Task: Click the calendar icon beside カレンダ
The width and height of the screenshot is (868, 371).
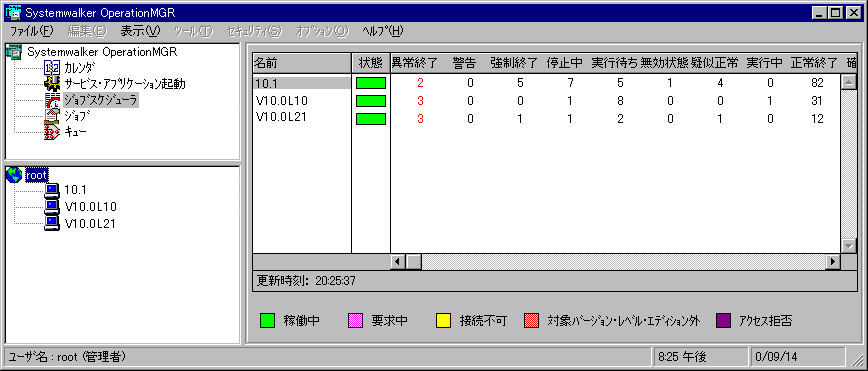Action: coord(51,69)
